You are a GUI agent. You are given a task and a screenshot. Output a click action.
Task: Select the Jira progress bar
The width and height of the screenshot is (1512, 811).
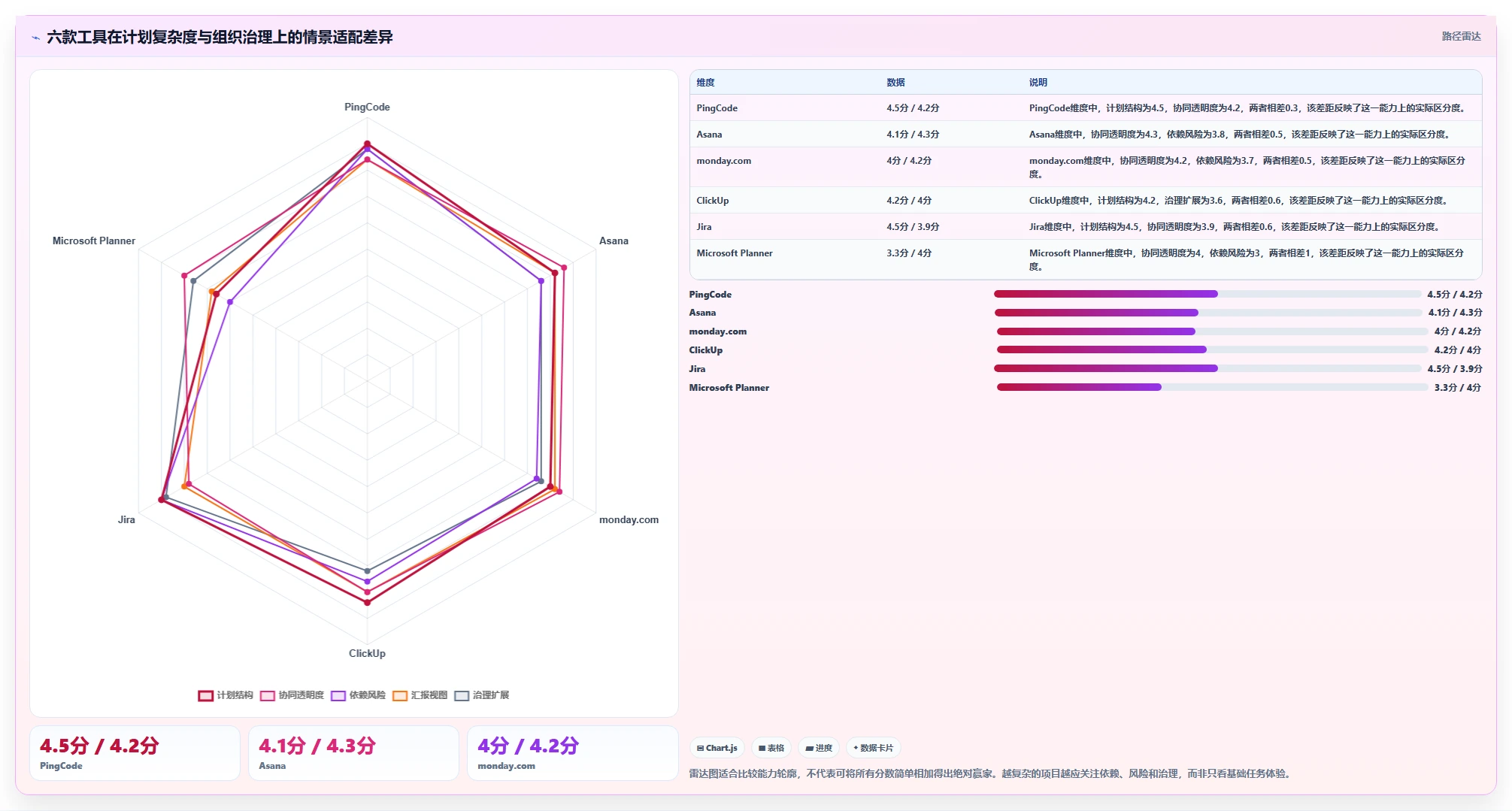coord(1207,368)
